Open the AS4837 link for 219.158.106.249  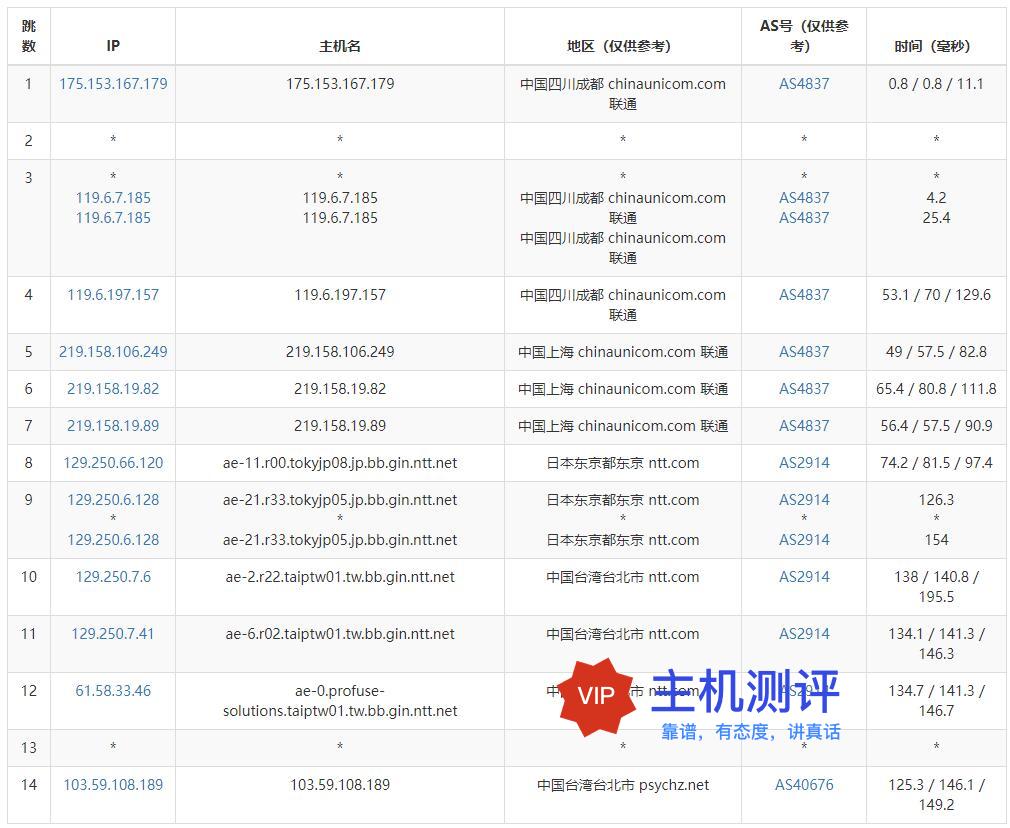pyautogui.click(x=804, y=352)
